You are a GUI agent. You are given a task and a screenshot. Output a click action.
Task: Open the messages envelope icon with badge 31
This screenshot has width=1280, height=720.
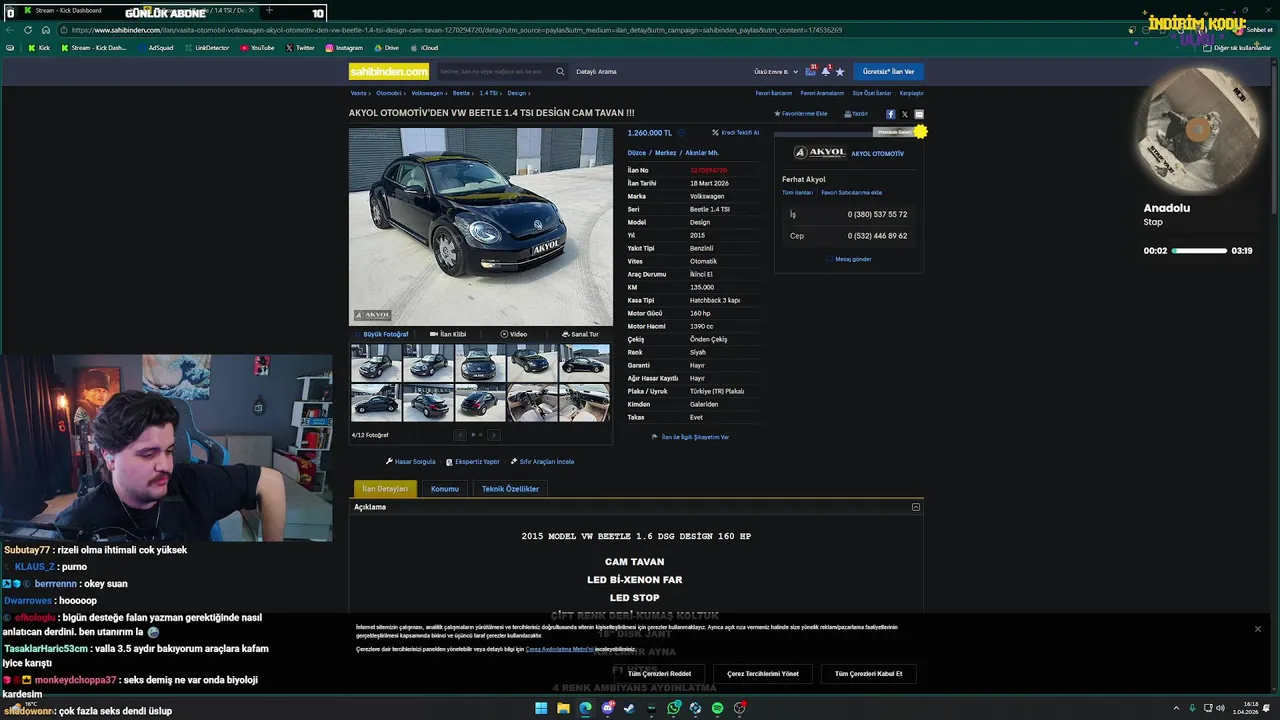pos(811,72)
